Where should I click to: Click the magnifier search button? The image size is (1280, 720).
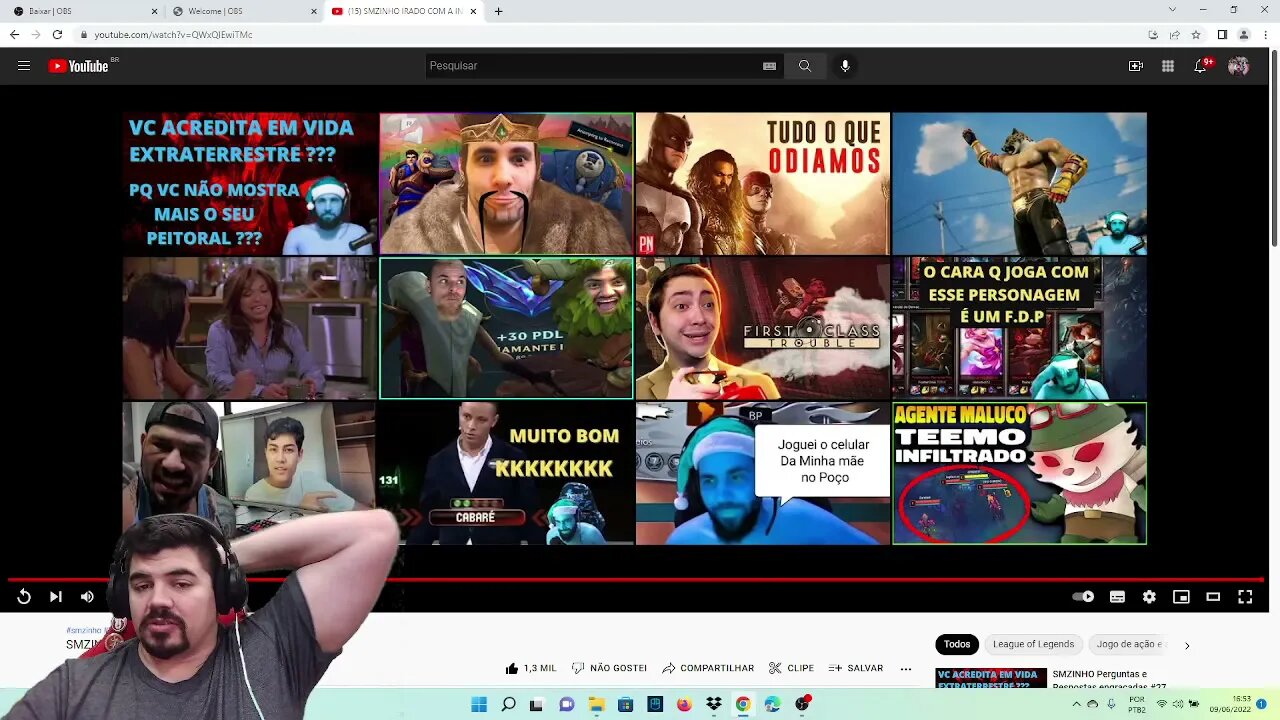tap(805, 66)
